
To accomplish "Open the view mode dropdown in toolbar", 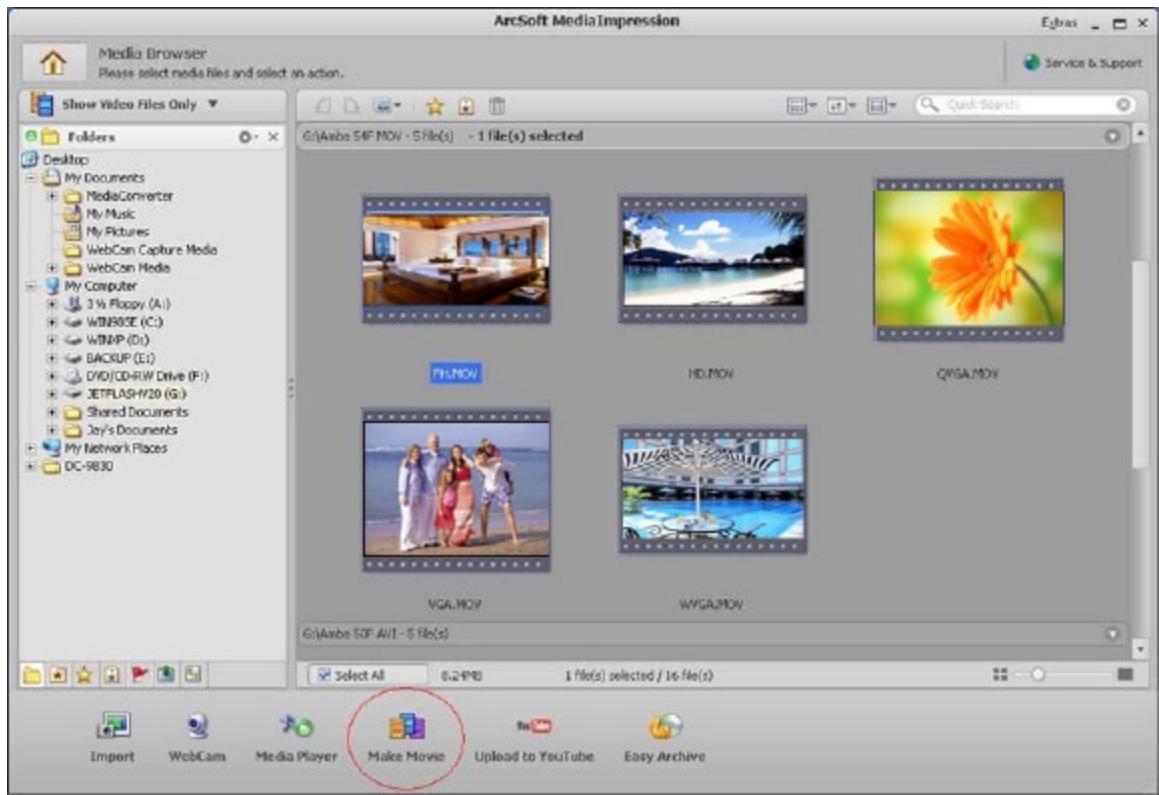I will [x=387, y=106].
